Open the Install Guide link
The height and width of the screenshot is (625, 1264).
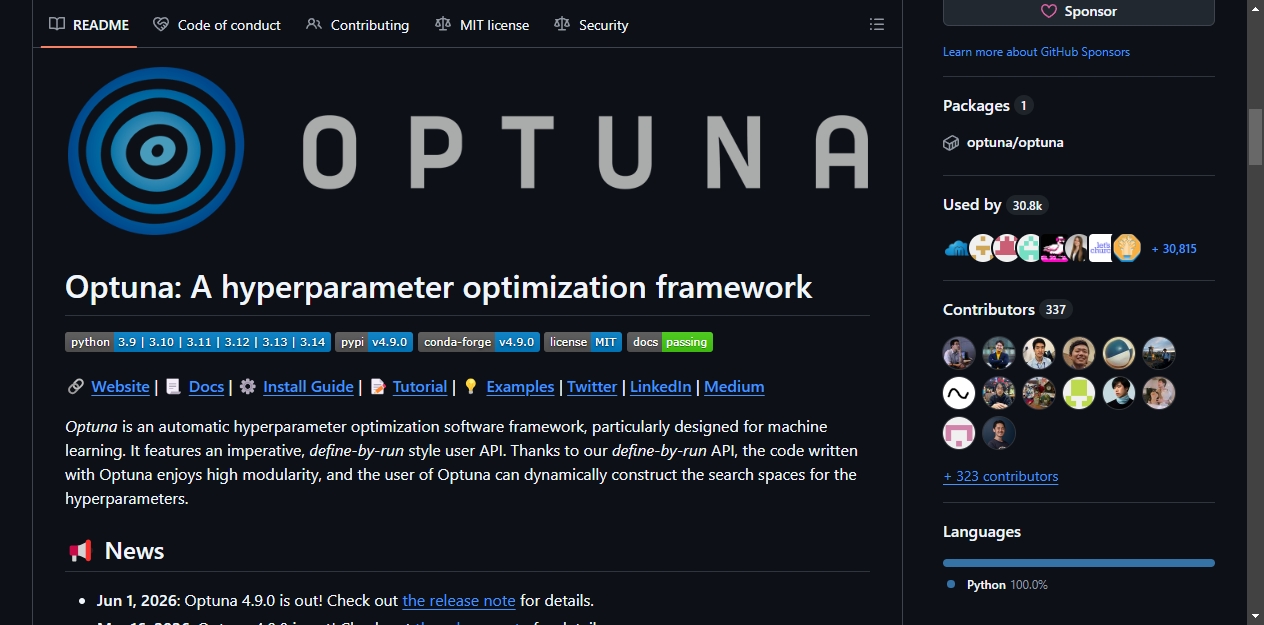tap(308, 387)
